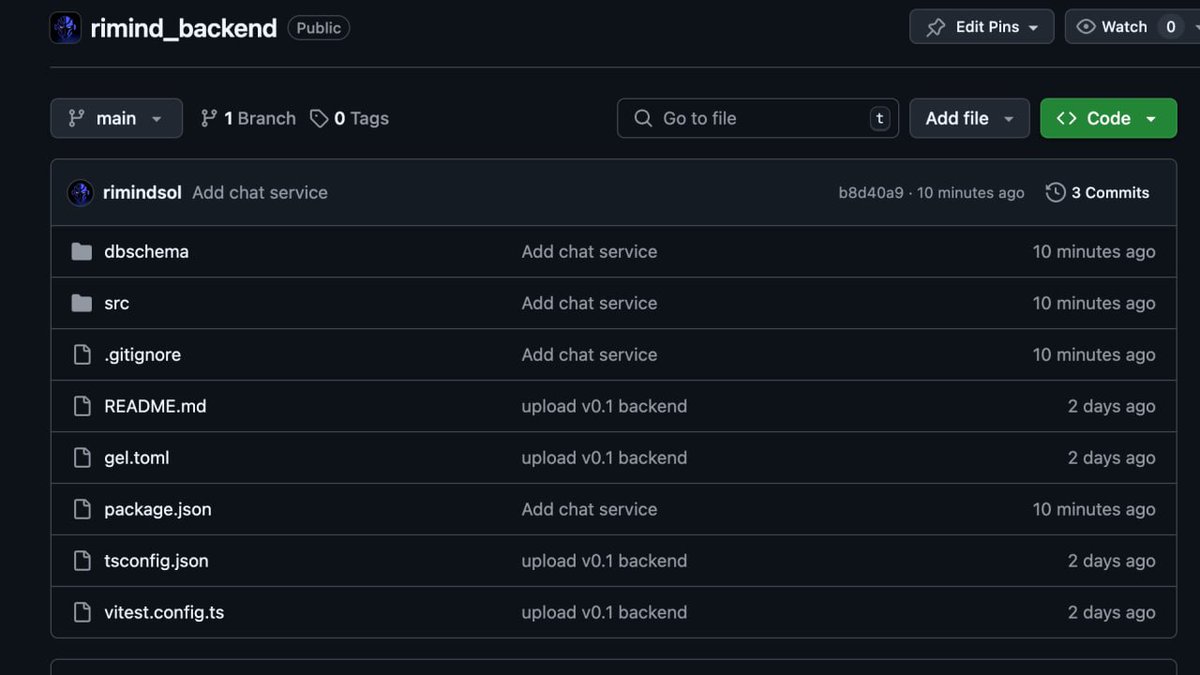1200x675 pixels.
Task: Click the vitest.config.ts file icon
Action: (82, 612)
